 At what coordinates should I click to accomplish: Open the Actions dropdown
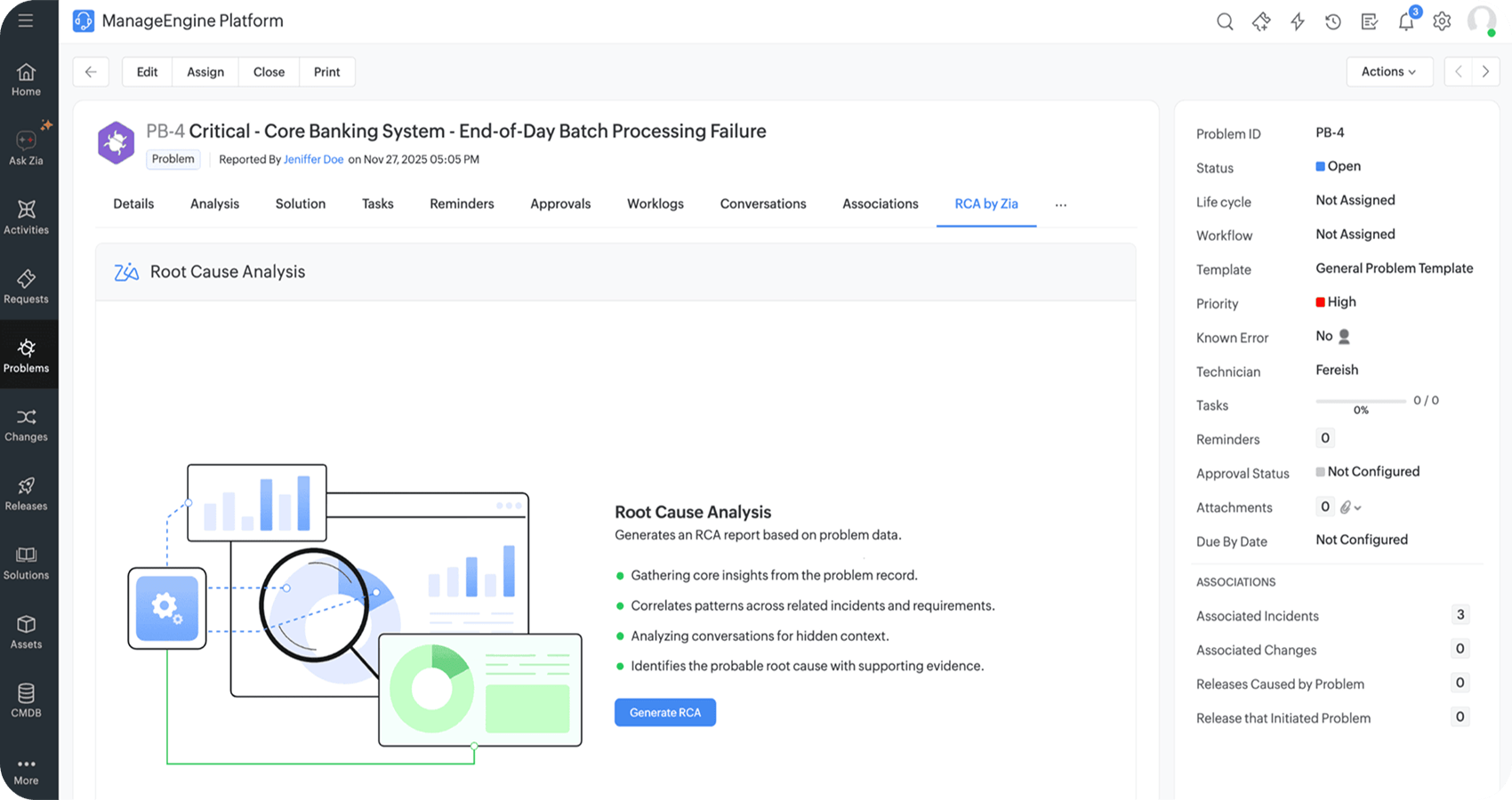(x=1389, y=71)
